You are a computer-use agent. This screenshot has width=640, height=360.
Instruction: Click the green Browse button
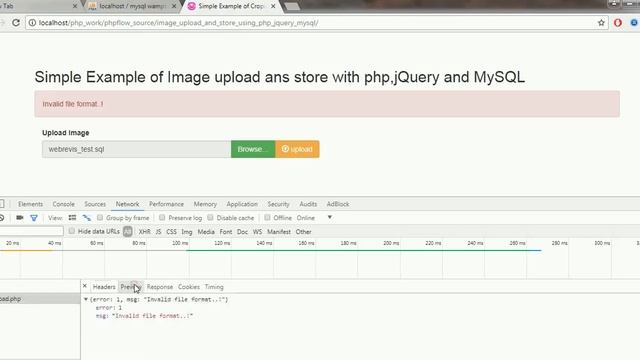coord(253,149)
